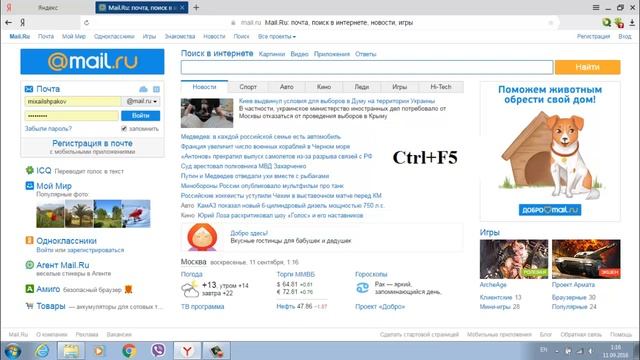Click the calendar icon in Почта panel
The height and width of the screenshot is (360, 640).
pos(156,89)
